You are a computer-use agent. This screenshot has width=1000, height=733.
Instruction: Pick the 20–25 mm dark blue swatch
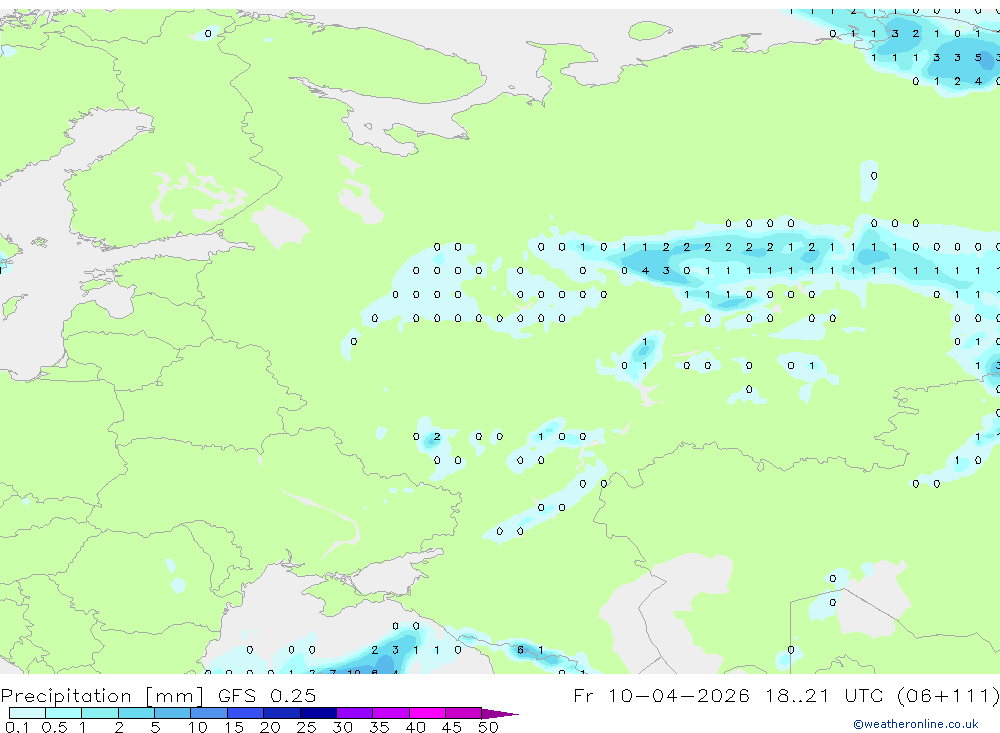(x=282, y=713)
